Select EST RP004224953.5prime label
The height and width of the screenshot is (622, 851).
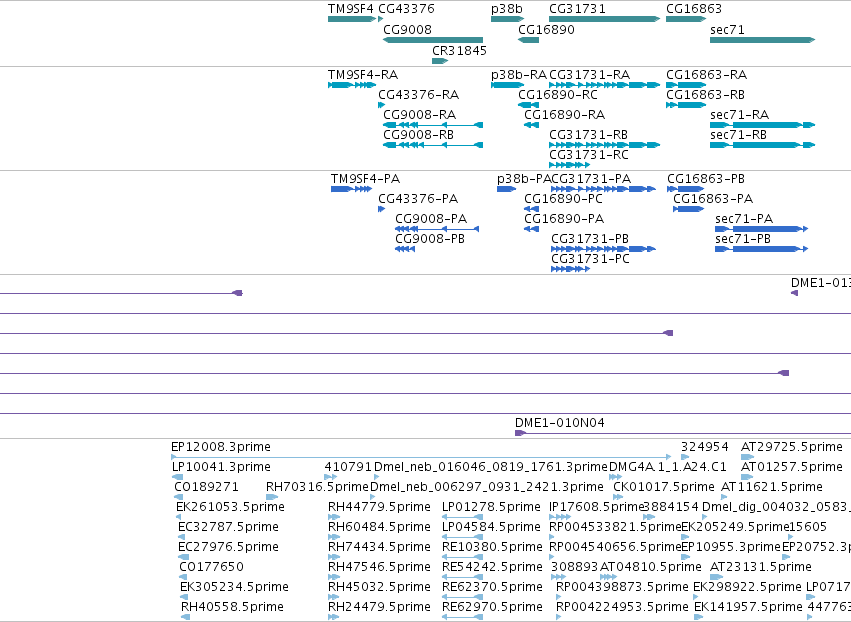[623, 607]
